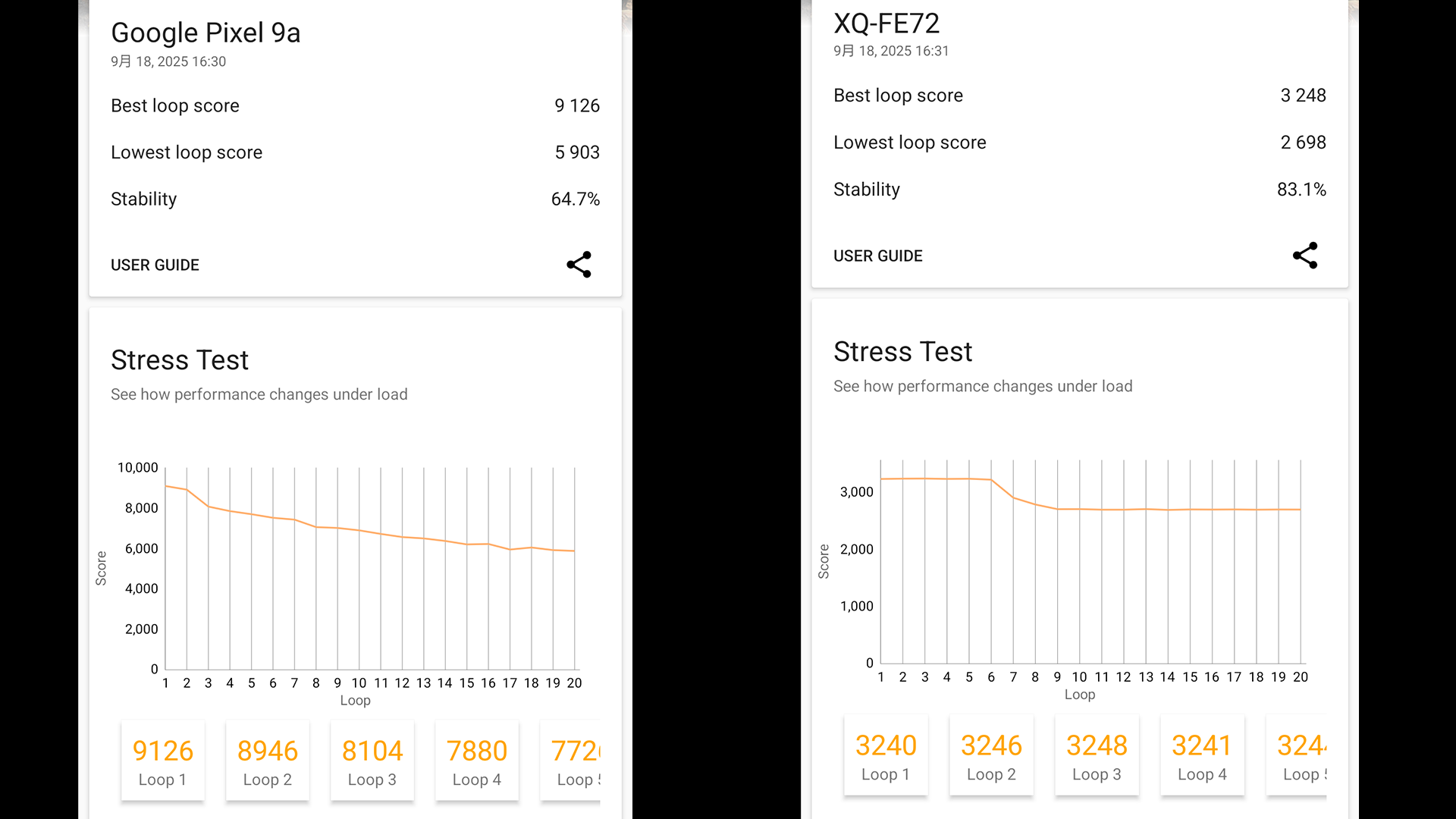The image size is (1456, 819).
Task: Click the performance subtitle on the XQ-FE72 side
Action: (983, 386)
